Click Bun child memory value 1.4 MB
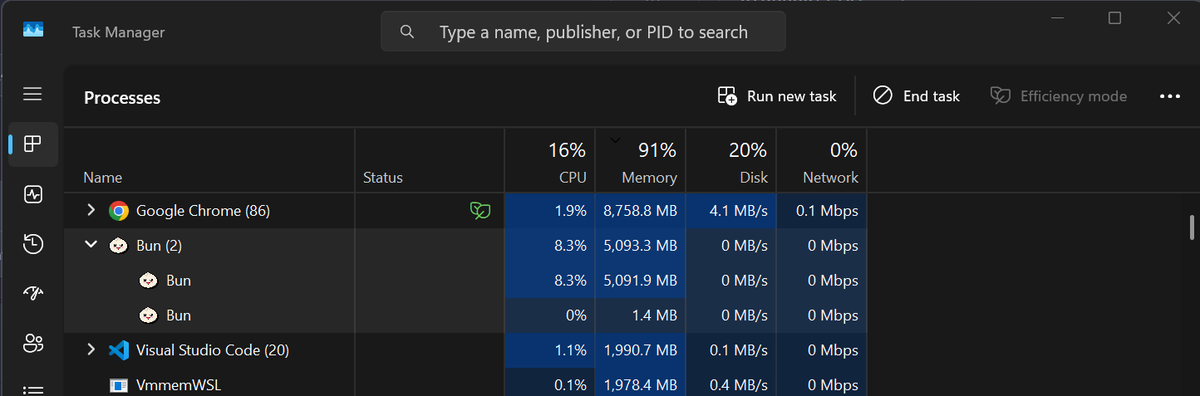1200x396 pixels. coord(654,316)
